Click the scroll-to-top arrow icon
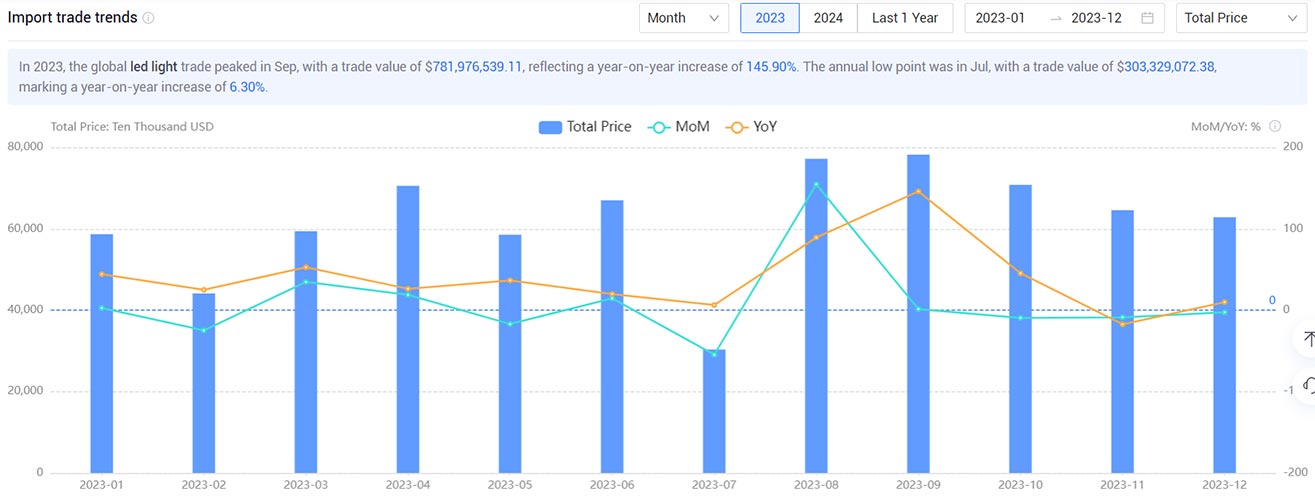This screenshot has height=500, width=1315. coord(1308,340)
